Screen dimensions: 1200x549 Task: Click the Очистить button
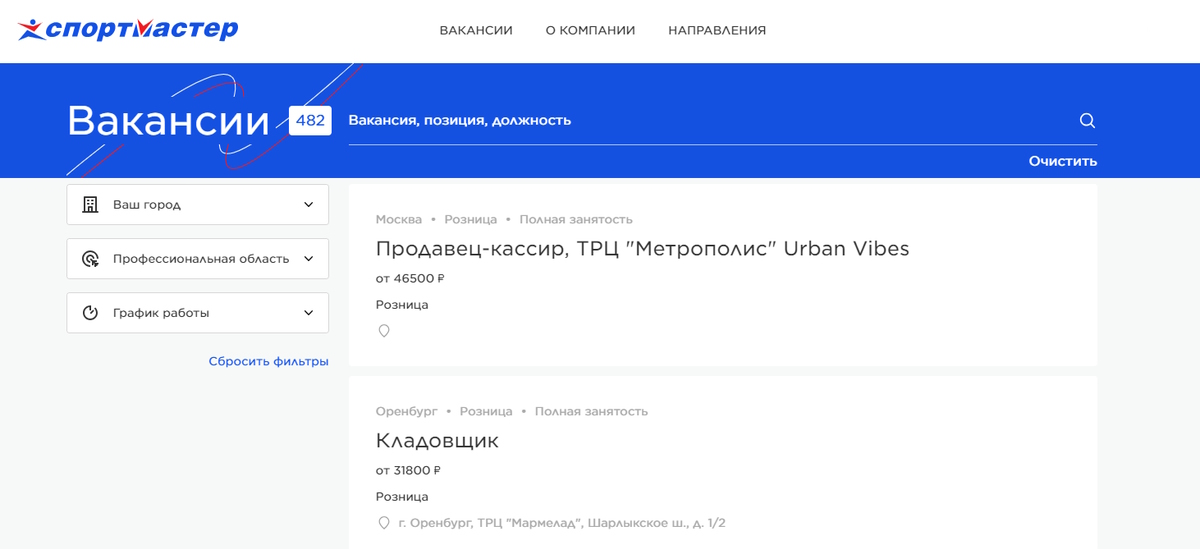[x=1063, y=161]
